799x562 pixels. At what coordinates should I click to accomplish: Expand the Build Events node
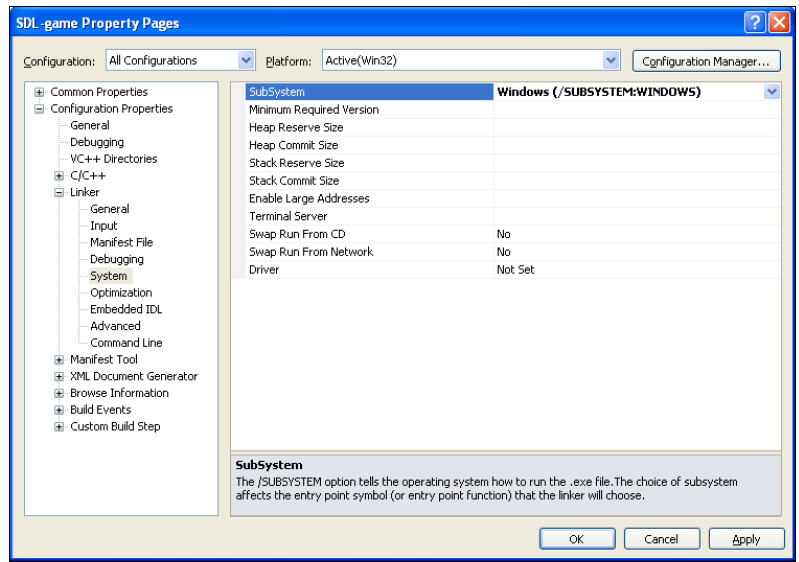(59, 410)
